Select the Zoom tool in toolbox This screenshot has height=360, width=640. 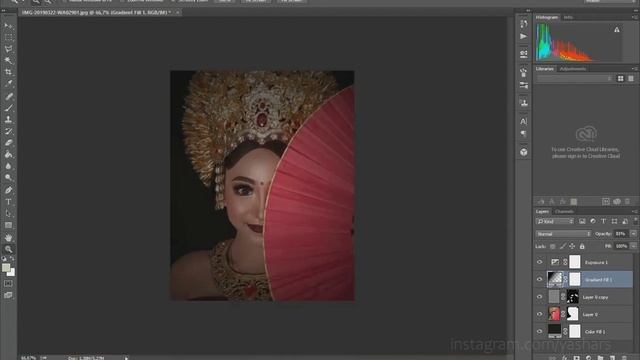coord(8,249)
